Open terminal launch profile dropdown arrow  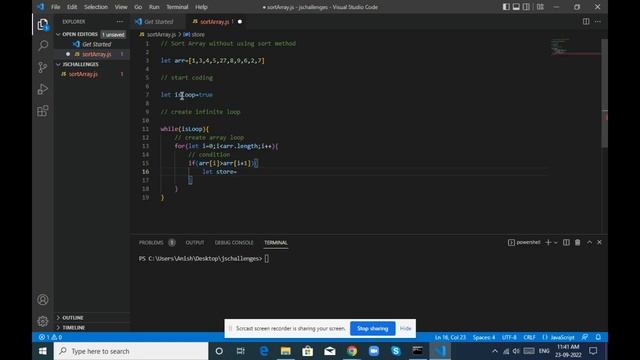point(556,242)
